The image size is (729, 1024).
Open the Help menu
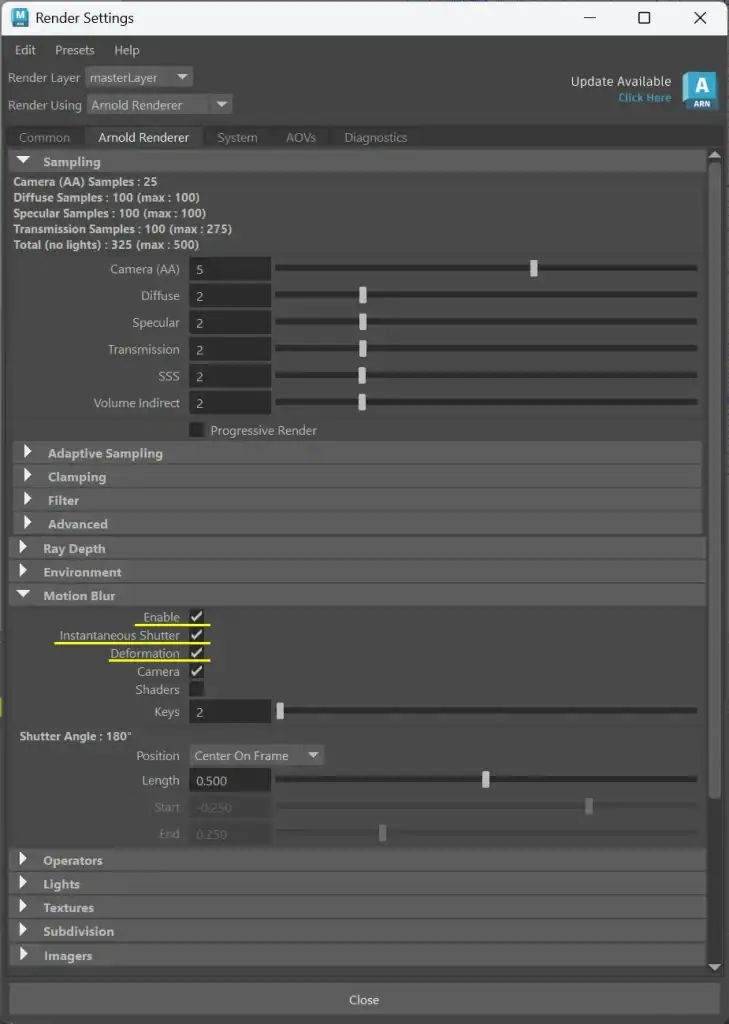tap(127, 50)
